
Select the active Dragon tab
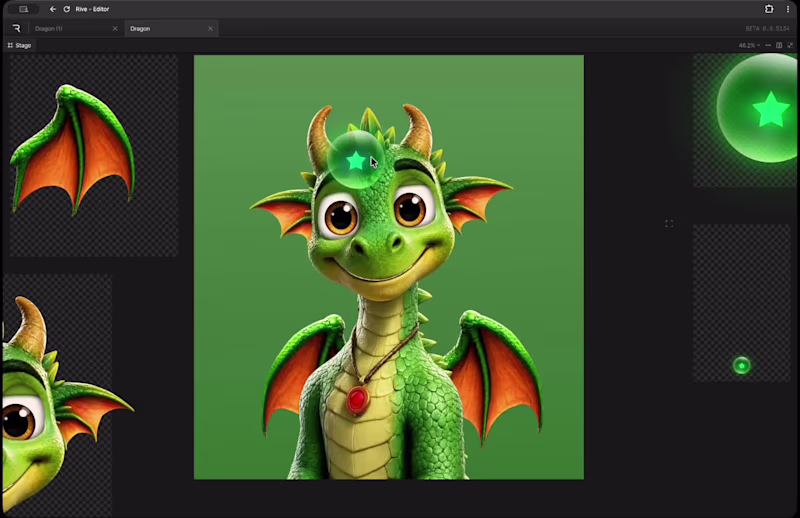(x=140, y=29)
